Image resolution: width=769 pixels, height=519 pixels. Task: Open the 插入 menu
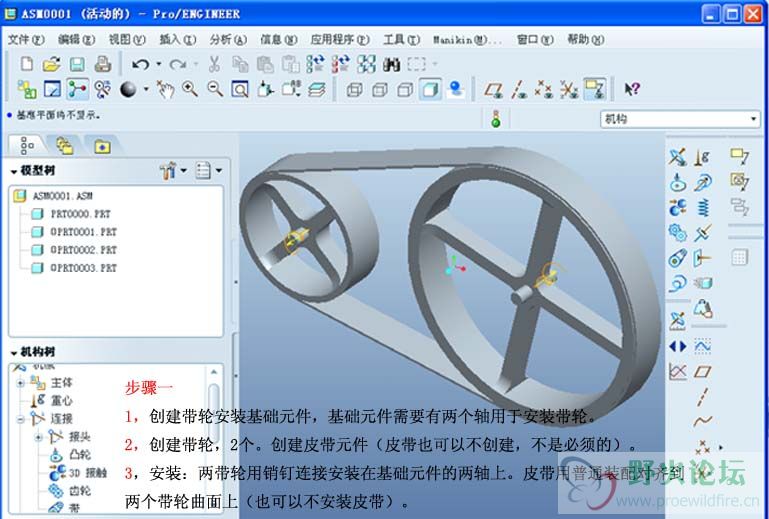click(x=178, y=39)
